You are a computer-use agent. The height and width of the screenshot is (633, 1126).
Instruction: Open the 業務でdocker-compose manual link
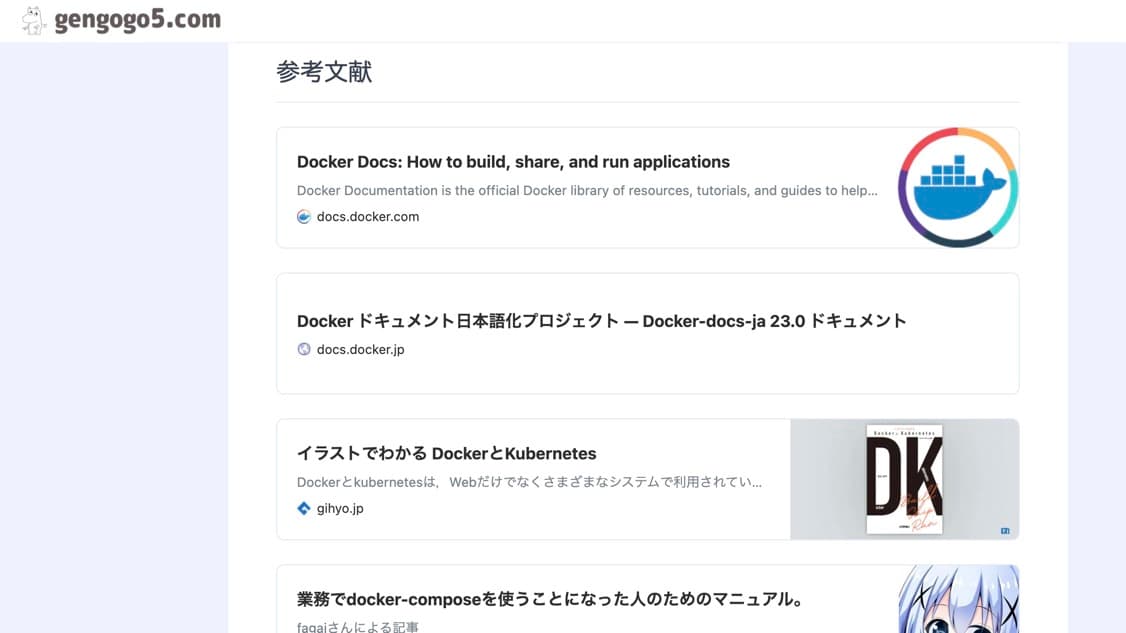pos(552,599)
